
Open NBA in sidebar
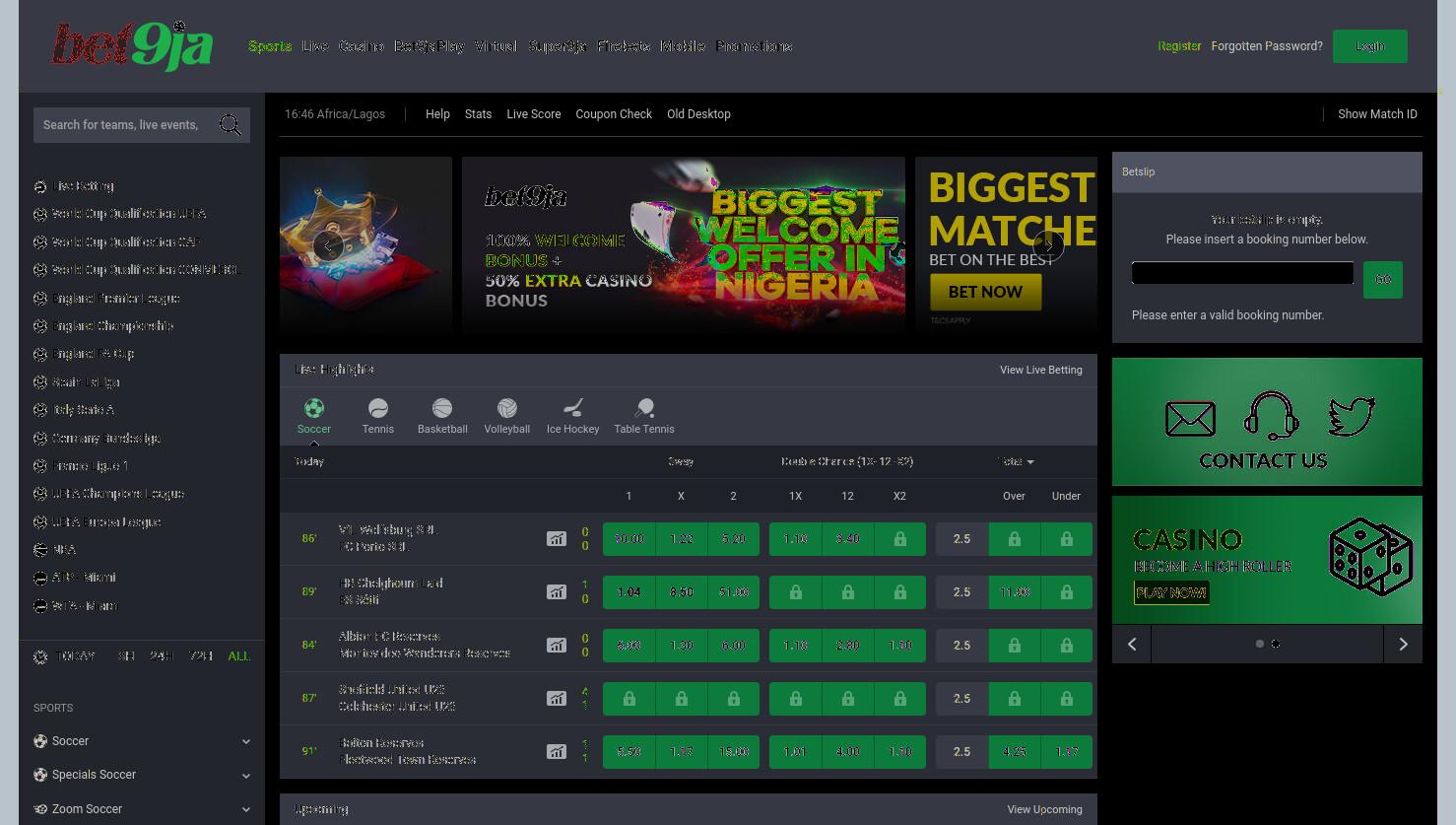(64, 549)
